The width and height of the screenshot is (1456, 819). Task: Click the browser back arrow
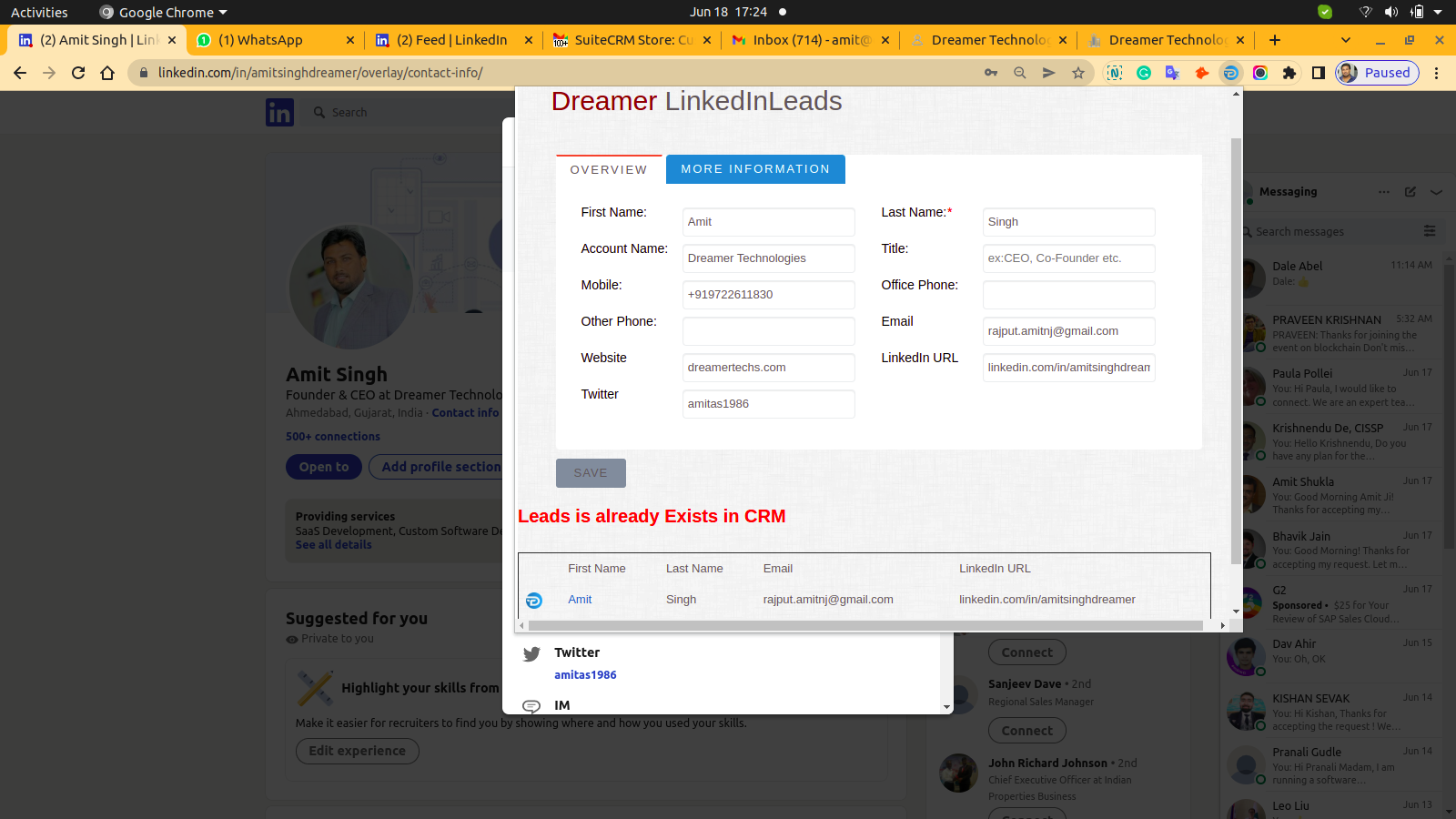point(20,73)
